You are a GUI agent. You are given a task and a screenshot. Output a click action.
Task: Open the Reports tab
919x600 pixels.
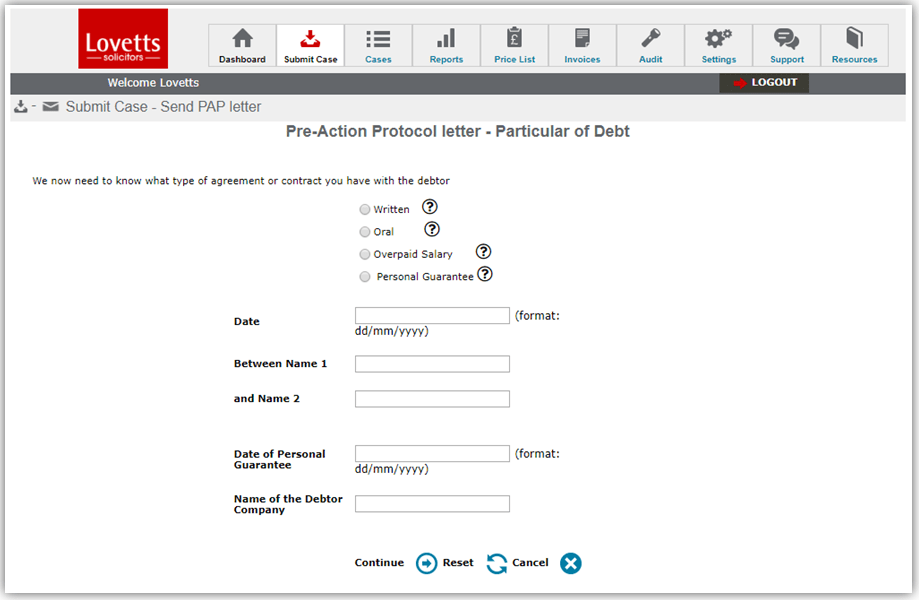(x=446, y=46)
